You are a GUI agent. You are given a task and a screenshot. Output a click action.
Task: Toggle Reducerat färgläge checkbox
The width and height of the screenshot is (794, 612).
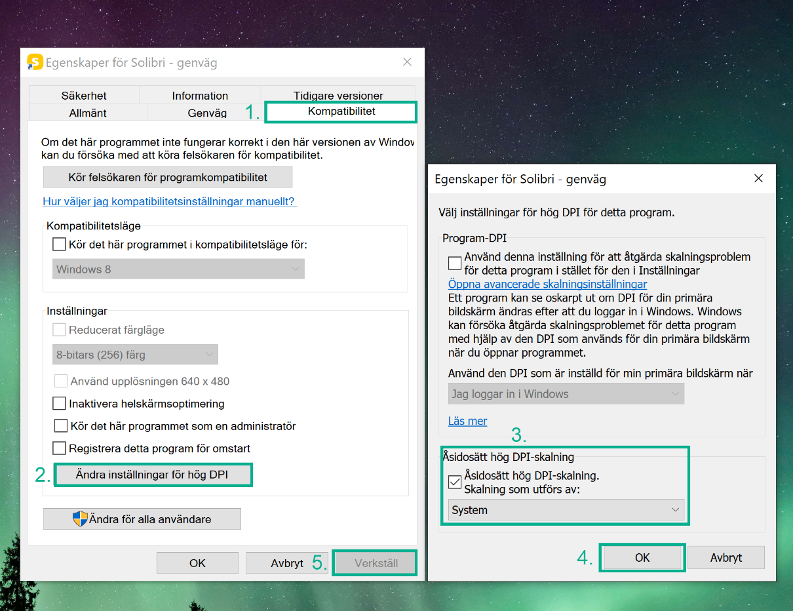(59, 330)
